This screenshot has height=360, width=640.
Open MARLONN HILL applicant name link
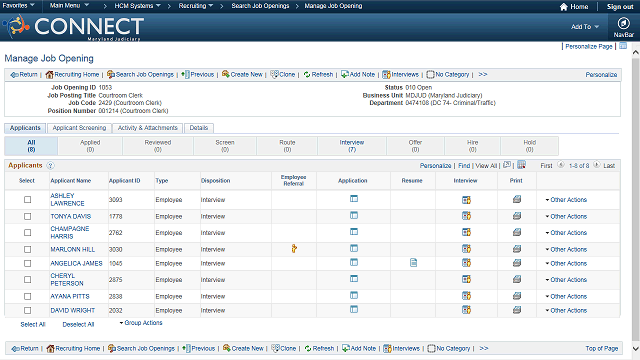73,249
